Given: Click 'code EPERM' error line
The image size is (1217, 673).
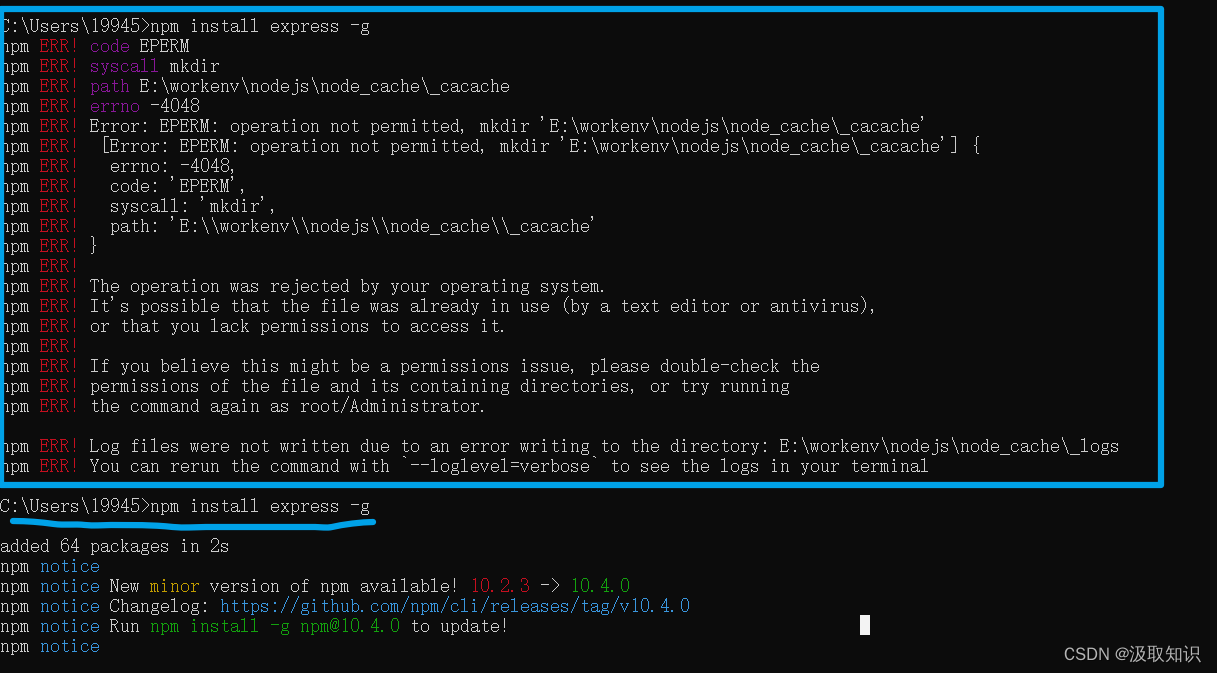Looking at the screenshot, I should 139,46.
